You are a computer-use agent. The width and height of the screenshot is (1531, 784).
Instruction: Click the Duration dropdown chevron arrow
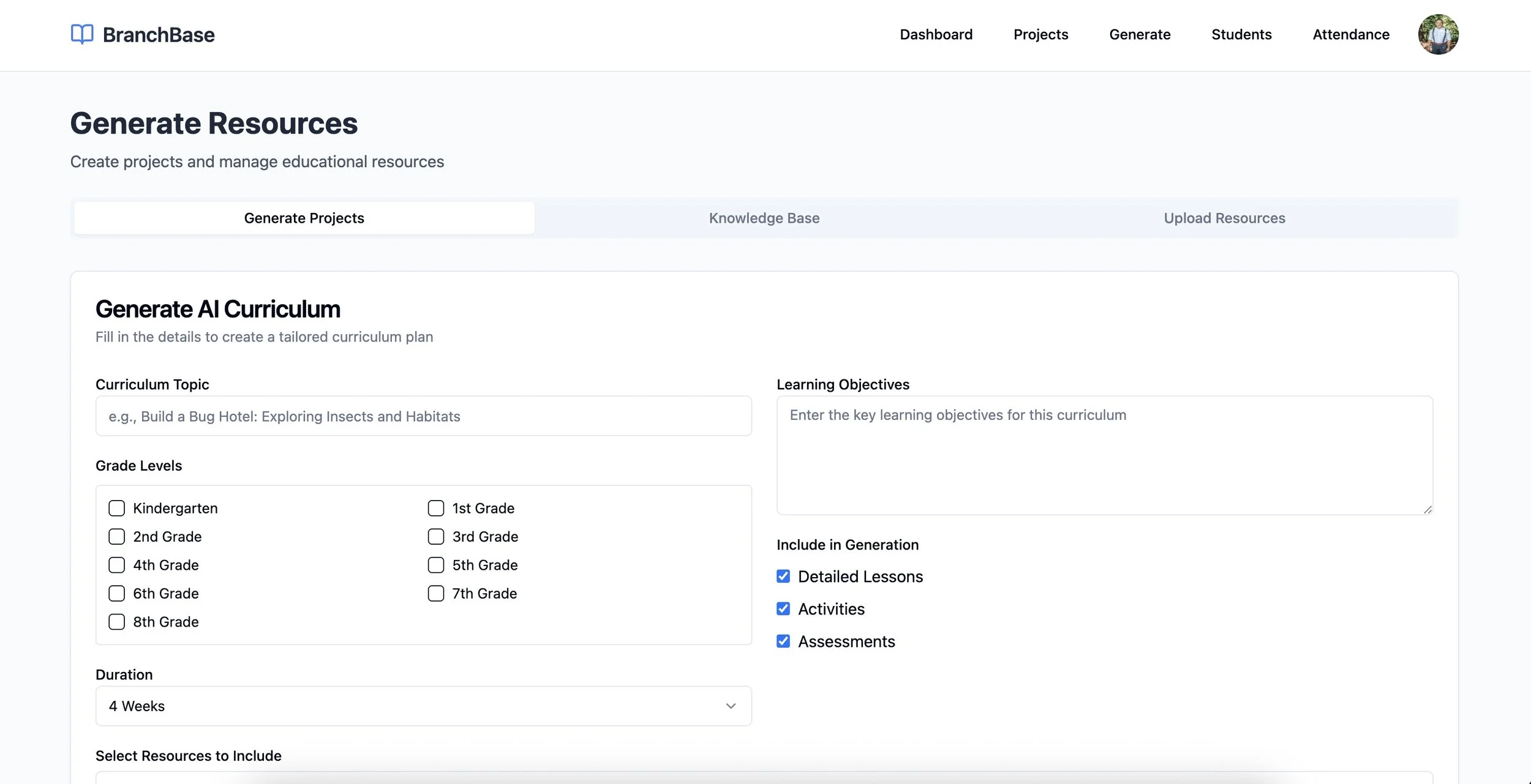click(x=730, y=706)
